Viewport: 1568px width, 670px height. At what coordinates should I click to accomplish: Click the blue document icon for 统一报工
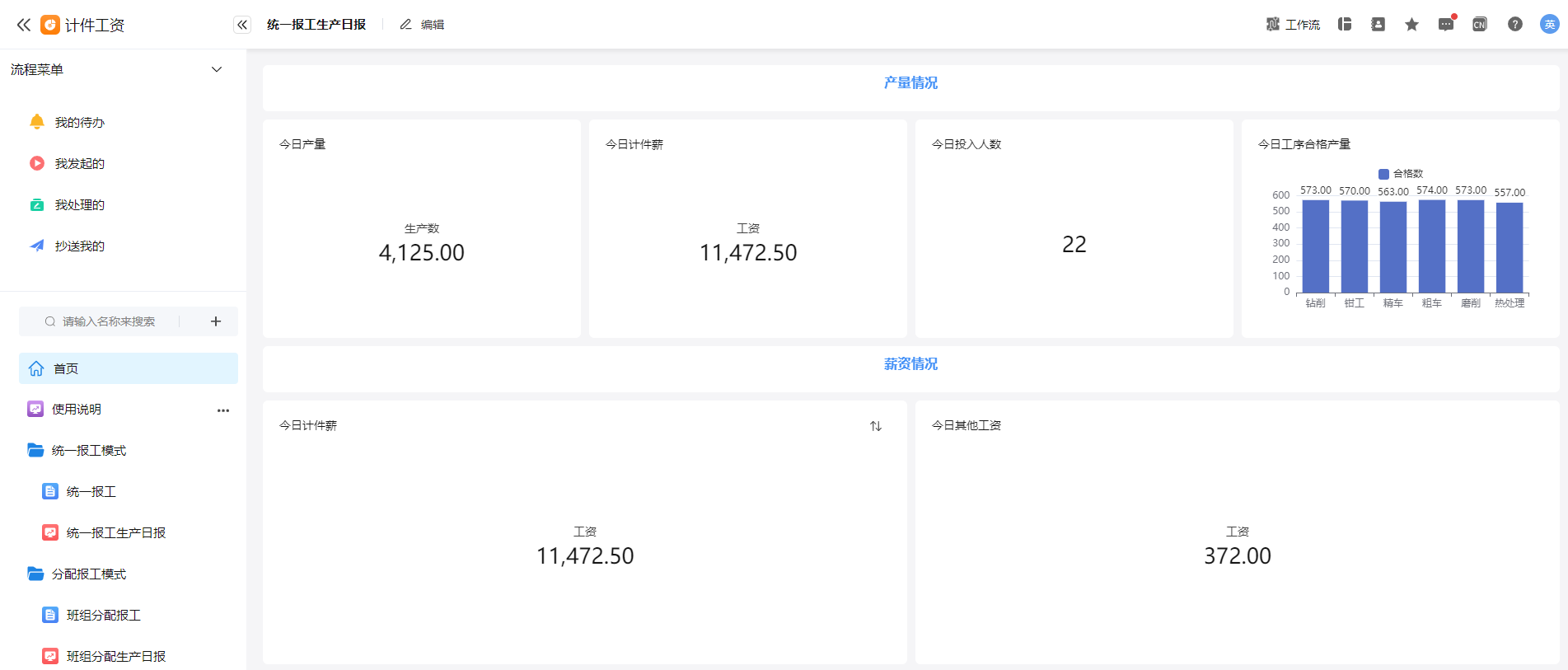tap(50, 492)
